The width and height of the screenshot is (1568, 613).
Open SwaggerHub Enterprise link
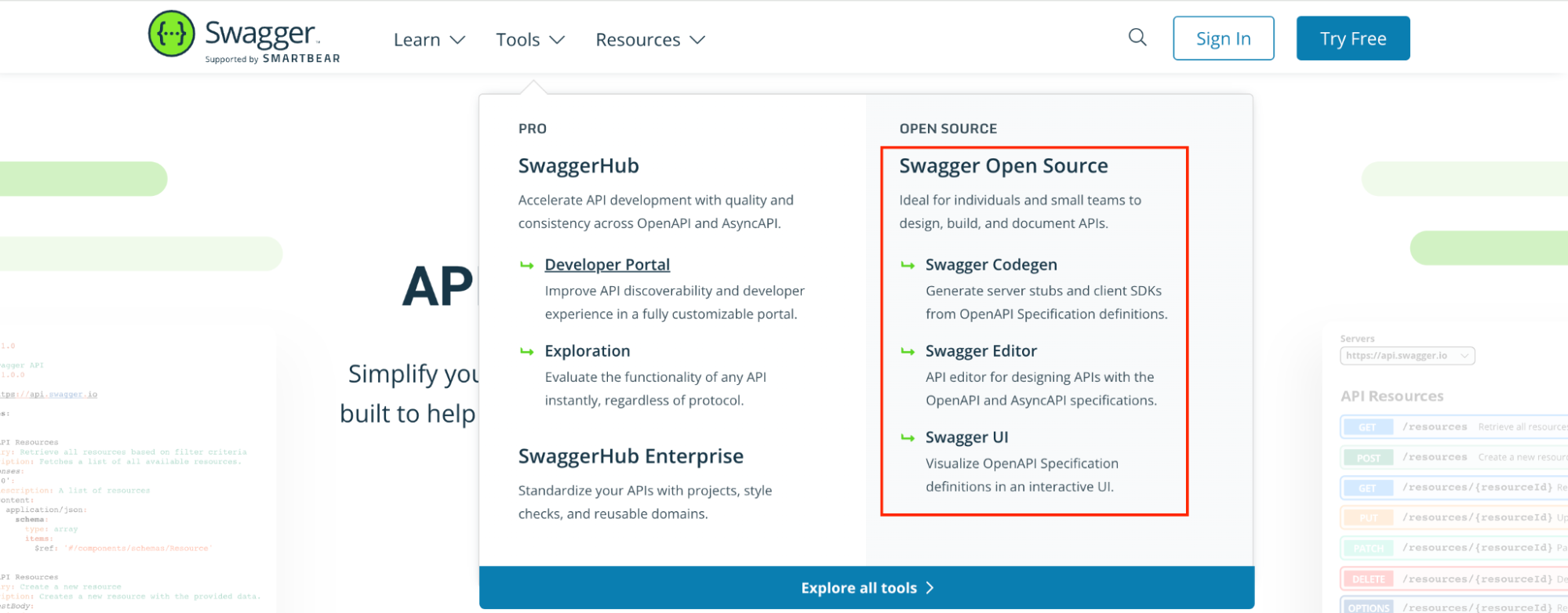[631, 456]
